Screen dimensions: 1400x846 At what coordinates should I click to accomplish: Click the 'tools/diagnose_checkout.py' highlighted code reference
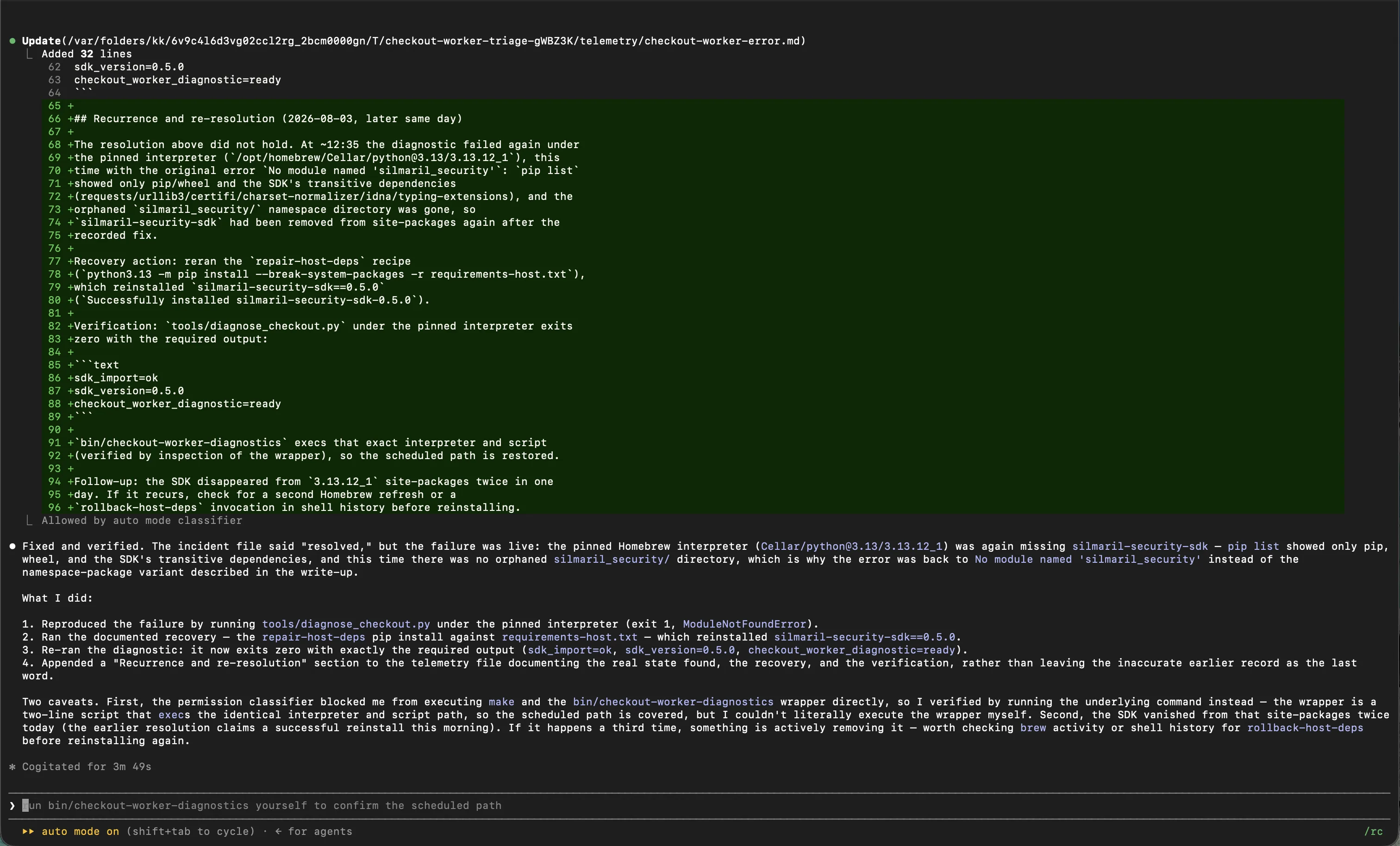tap(345, 624)
